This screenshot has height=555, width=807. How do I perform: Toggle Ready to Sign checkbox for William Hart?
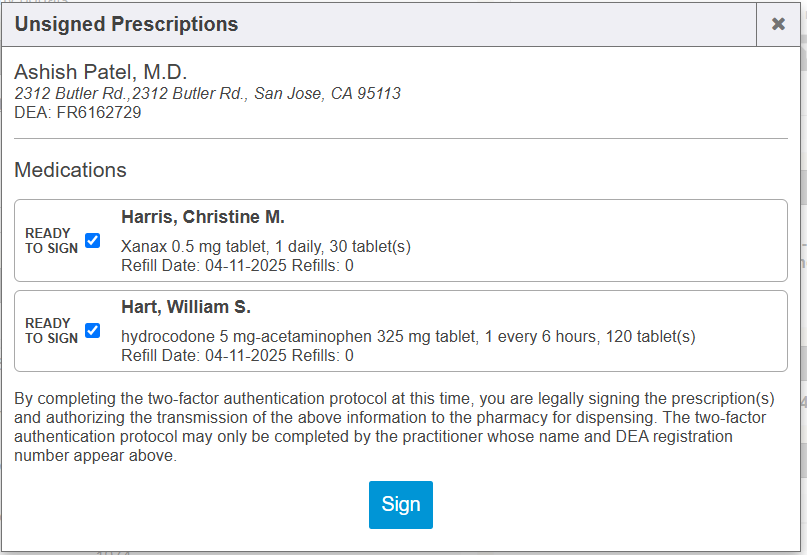tap(93, 330)
